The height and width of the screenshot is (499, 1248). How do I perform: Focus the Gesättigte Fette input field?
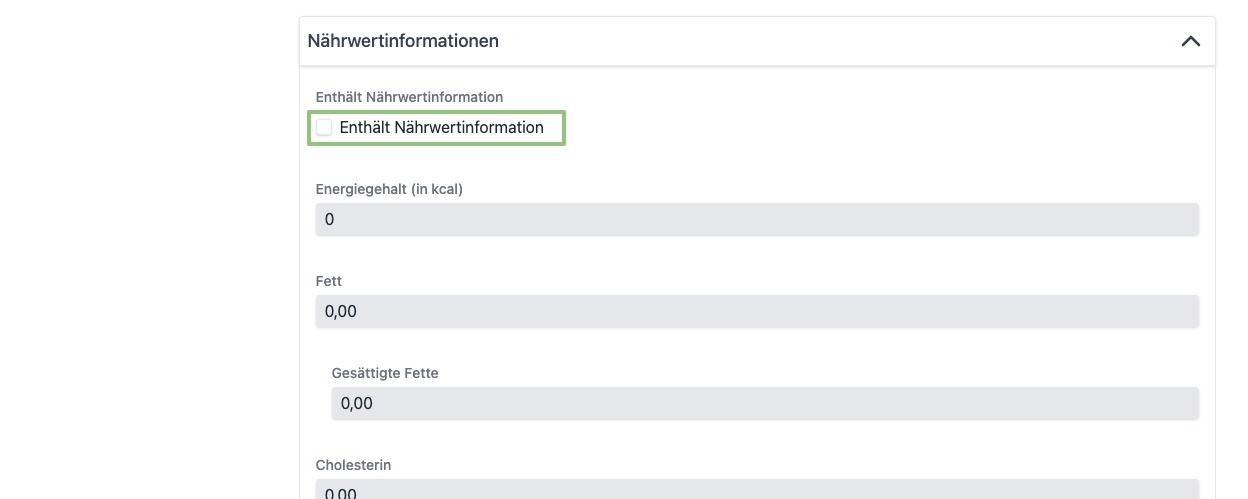[765, 403]
